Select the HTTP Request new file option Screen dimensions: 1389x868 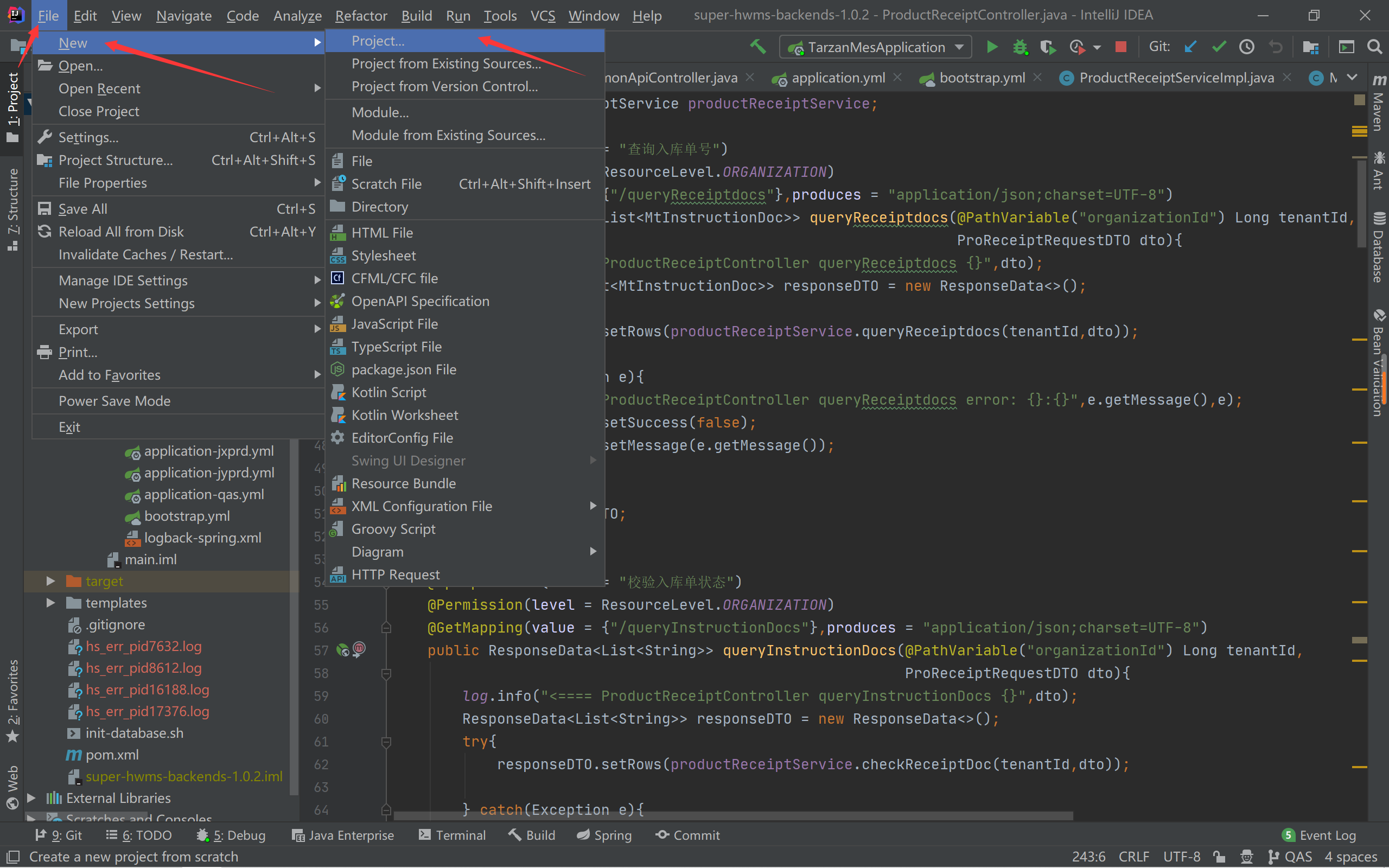(396, 574)
